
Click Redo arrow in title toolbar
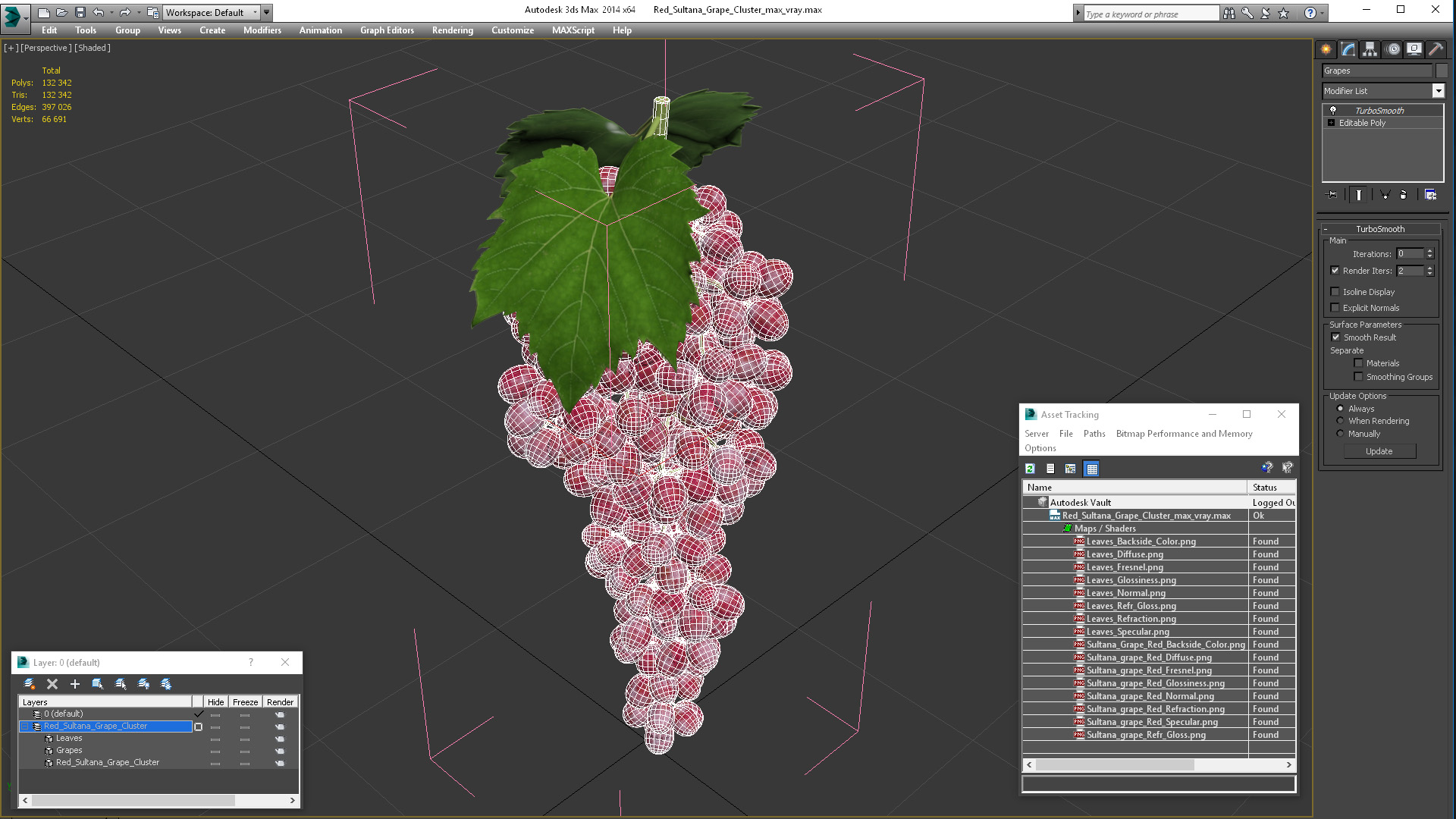tap(124, 12)
